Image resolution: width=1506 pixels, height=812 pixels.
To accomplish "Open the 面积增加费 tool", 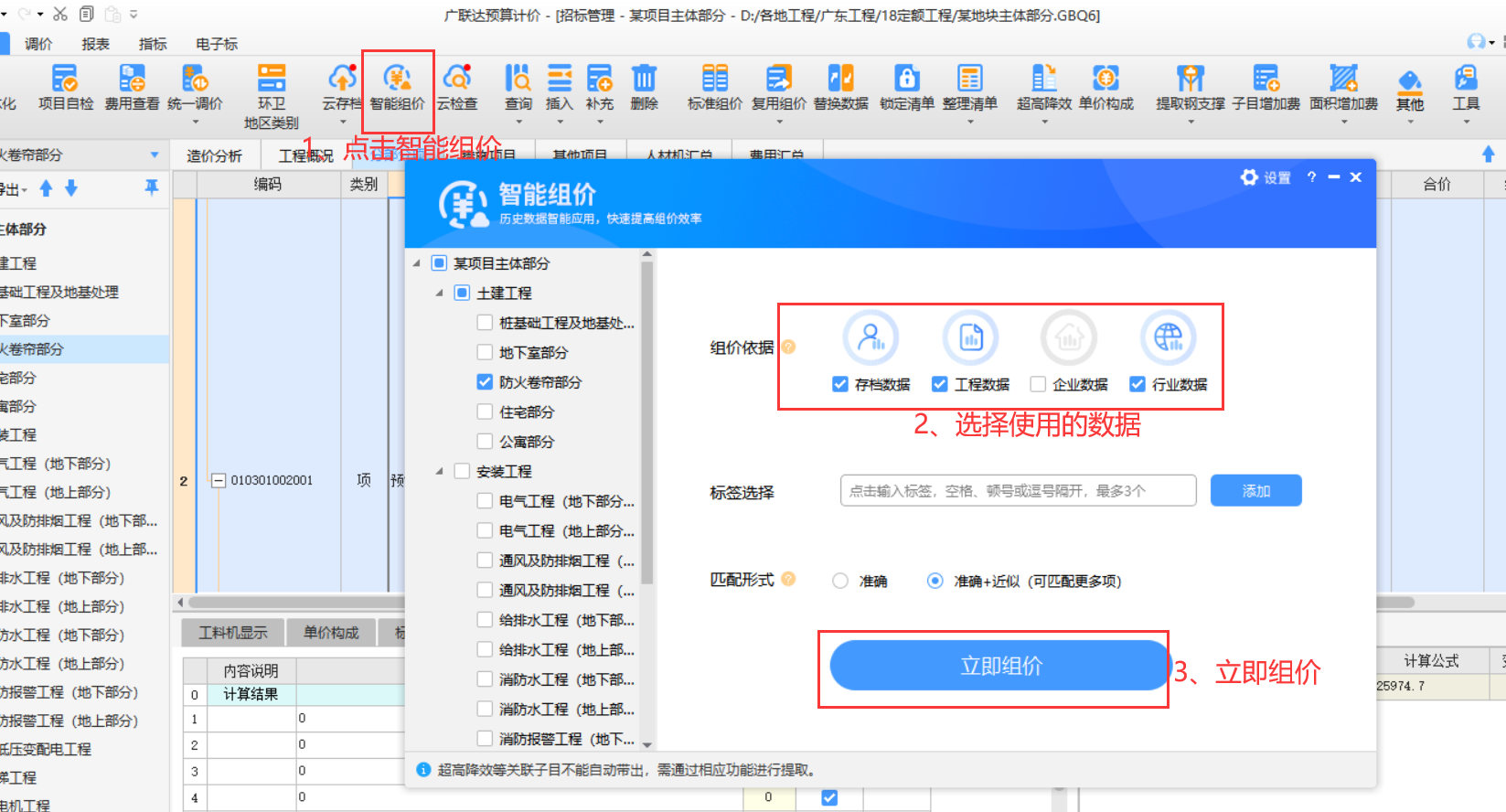I will 1343,88.
